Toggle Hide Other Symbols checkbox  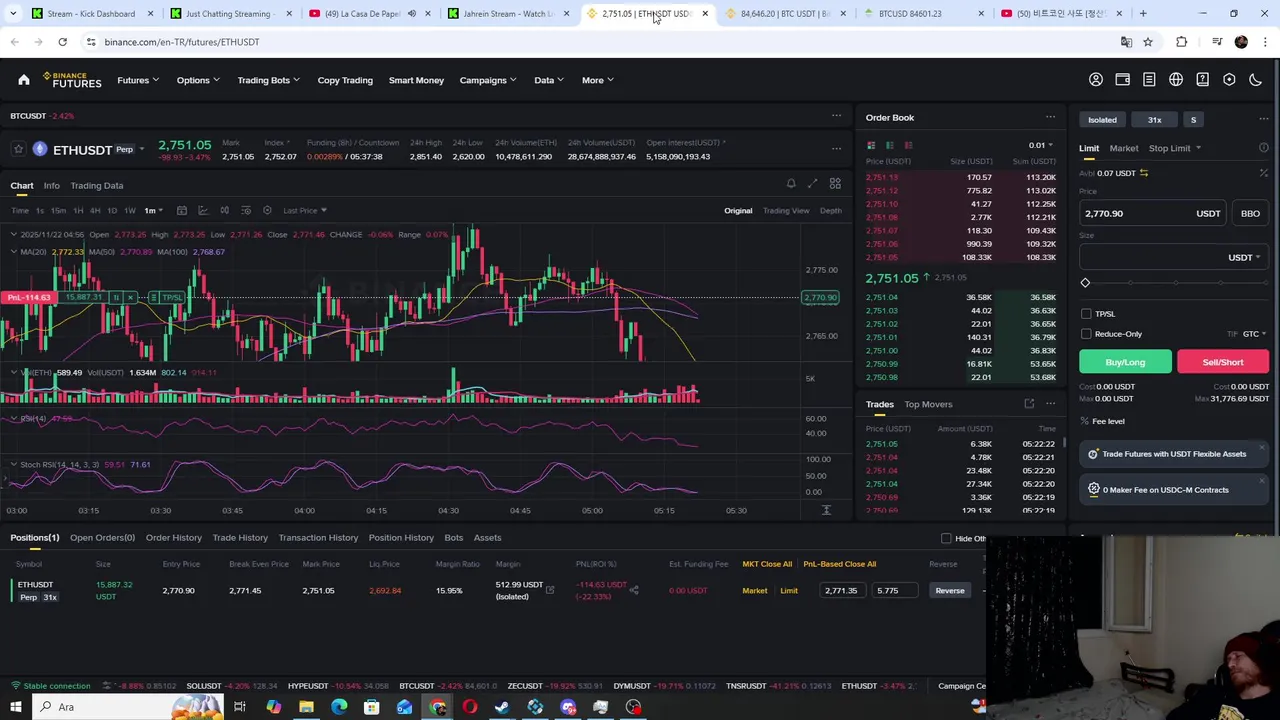click(946, 539)
